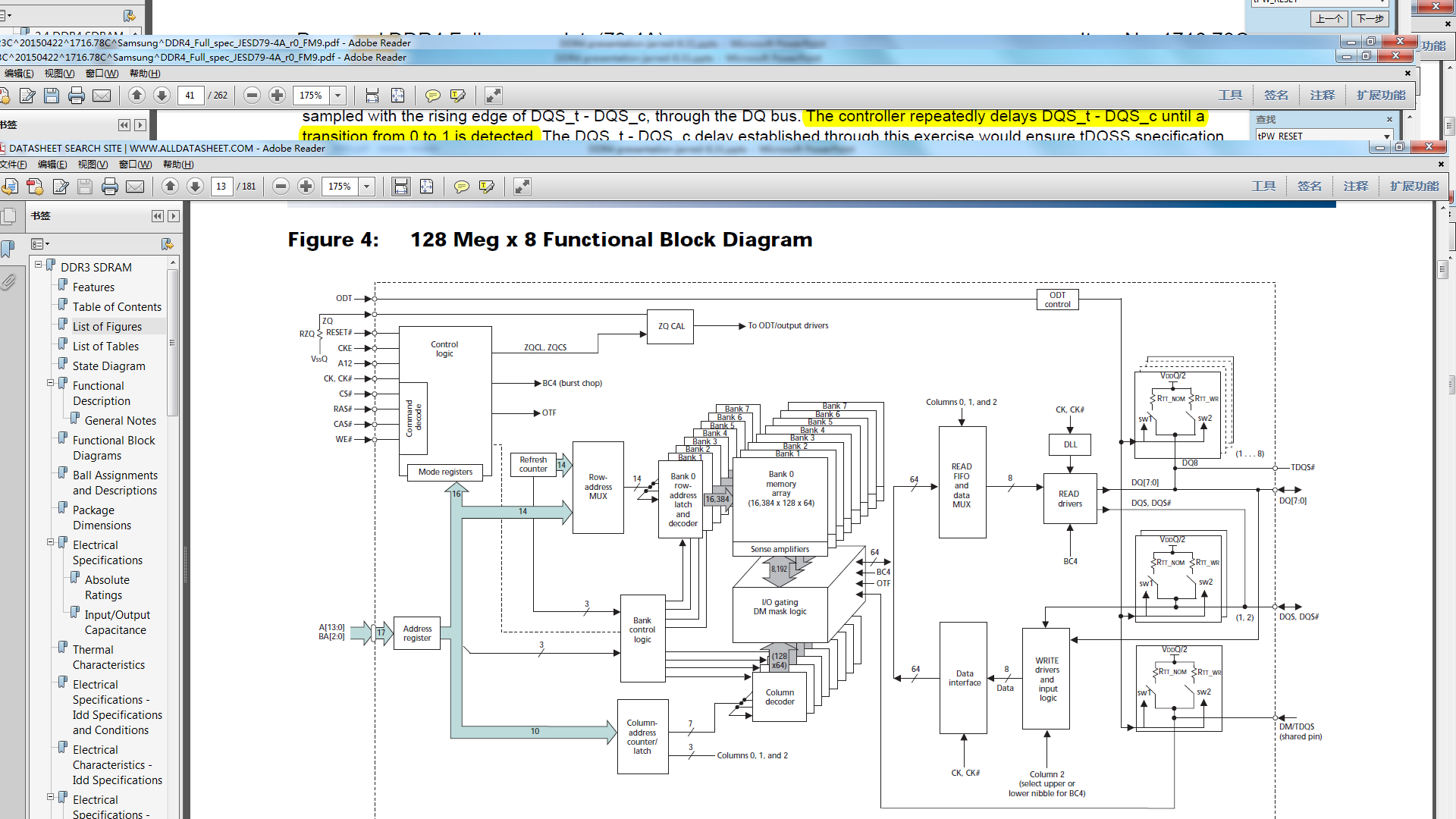Open the 帮助(H) menu in front window
Image resolution: width=1456 pixels, height=819 pixels.
(x=178, y=165)
